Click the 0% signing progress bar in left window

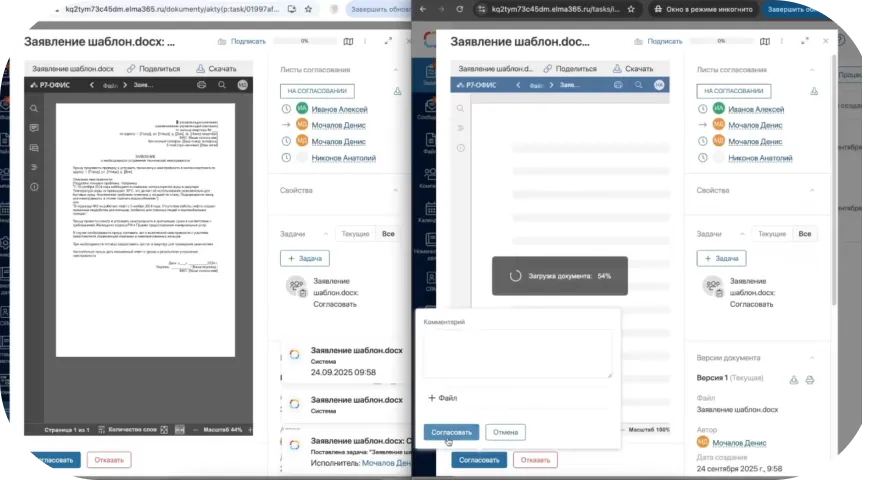pyautogui.click(x=303, y=42)
